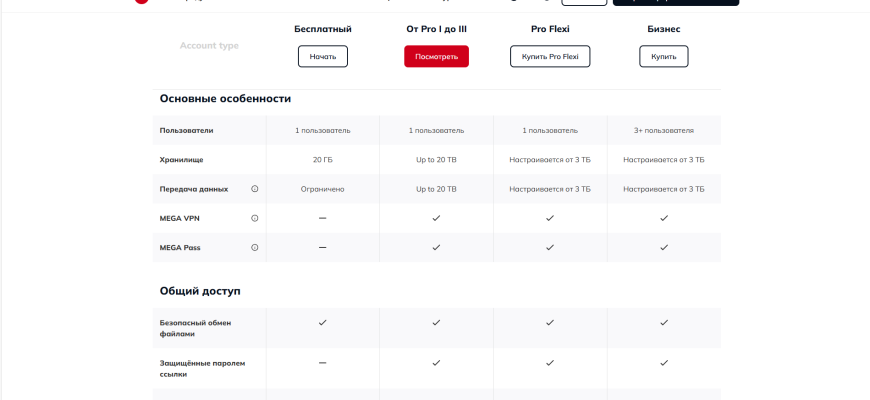The image size is (870, 400).
Task: Click the Бизнес column heading
Action: pyautogui.click(x=664, y=29)
